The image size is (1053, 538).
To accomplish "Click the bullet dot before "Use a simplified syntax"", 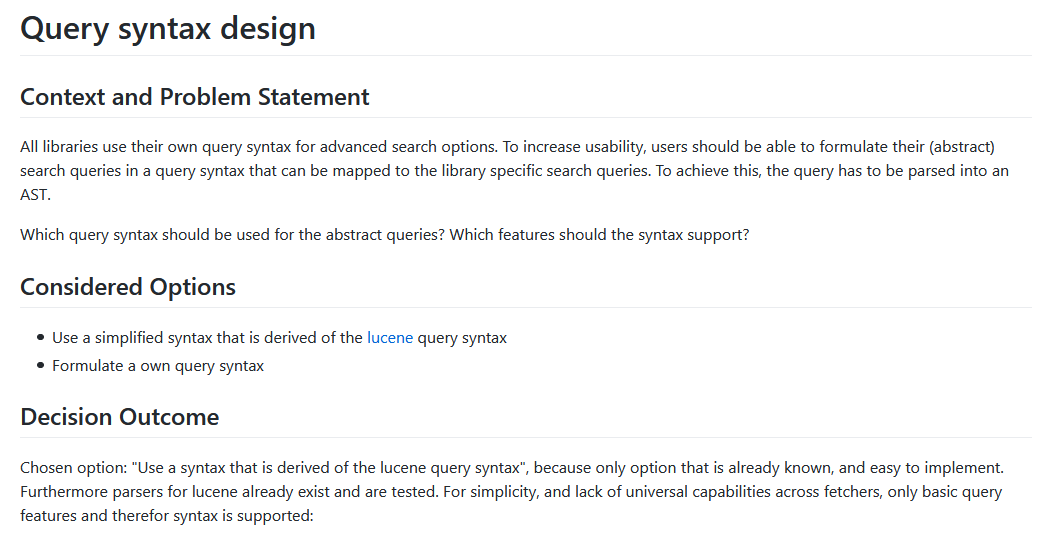I will [41, 338].
